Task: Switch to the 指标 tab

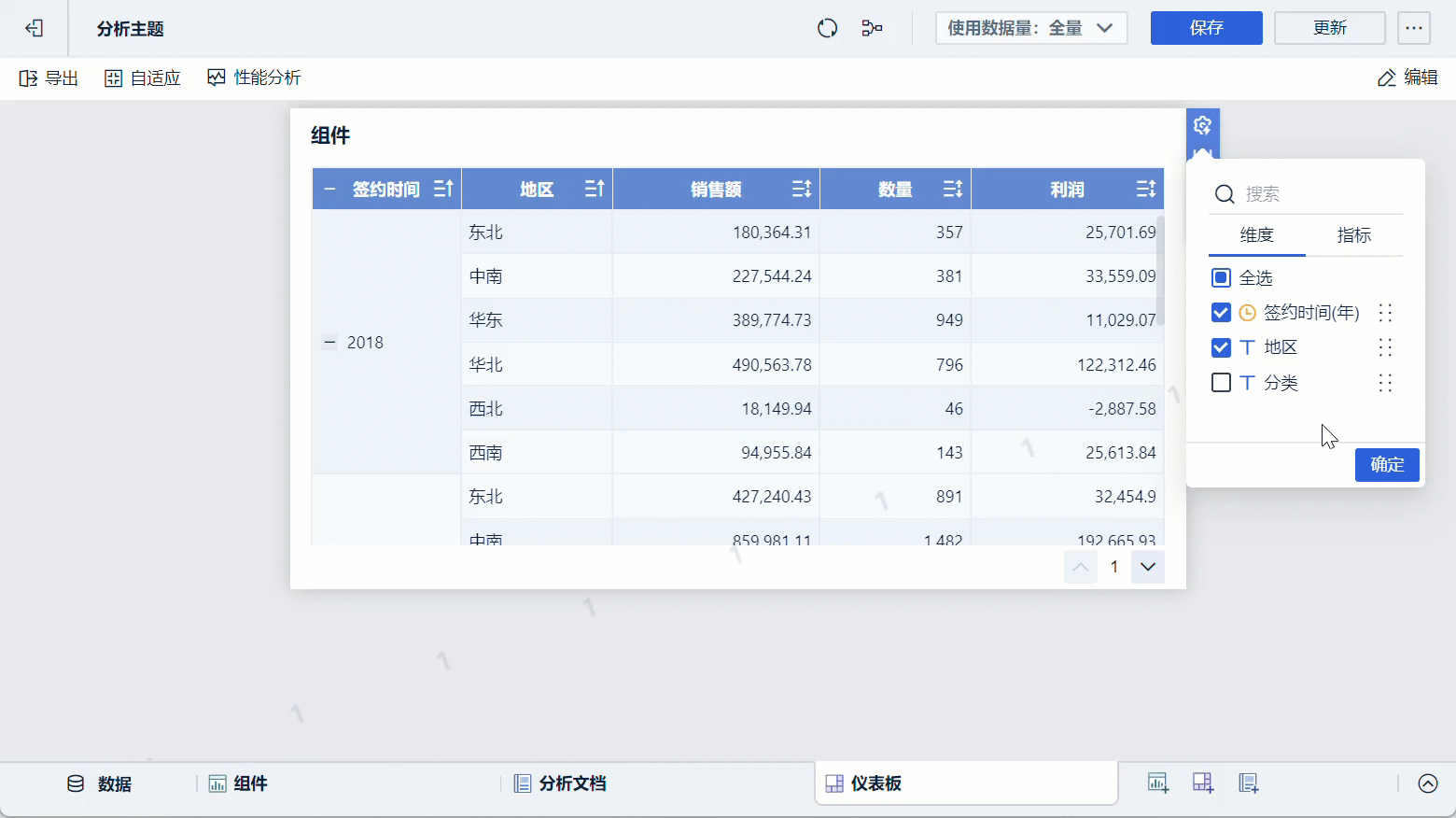Action: [x=1353, y=235]
